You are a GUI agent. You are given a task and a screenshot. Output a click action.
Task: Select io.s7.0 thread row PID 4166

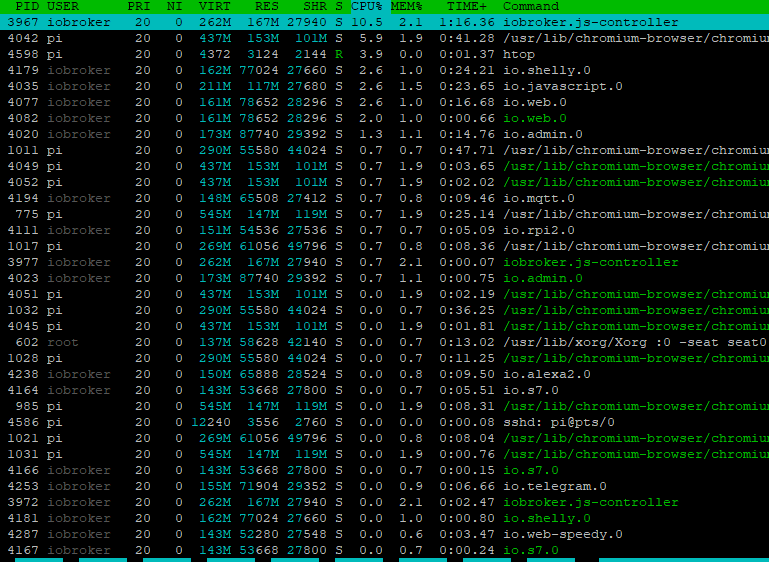(384, 470)
